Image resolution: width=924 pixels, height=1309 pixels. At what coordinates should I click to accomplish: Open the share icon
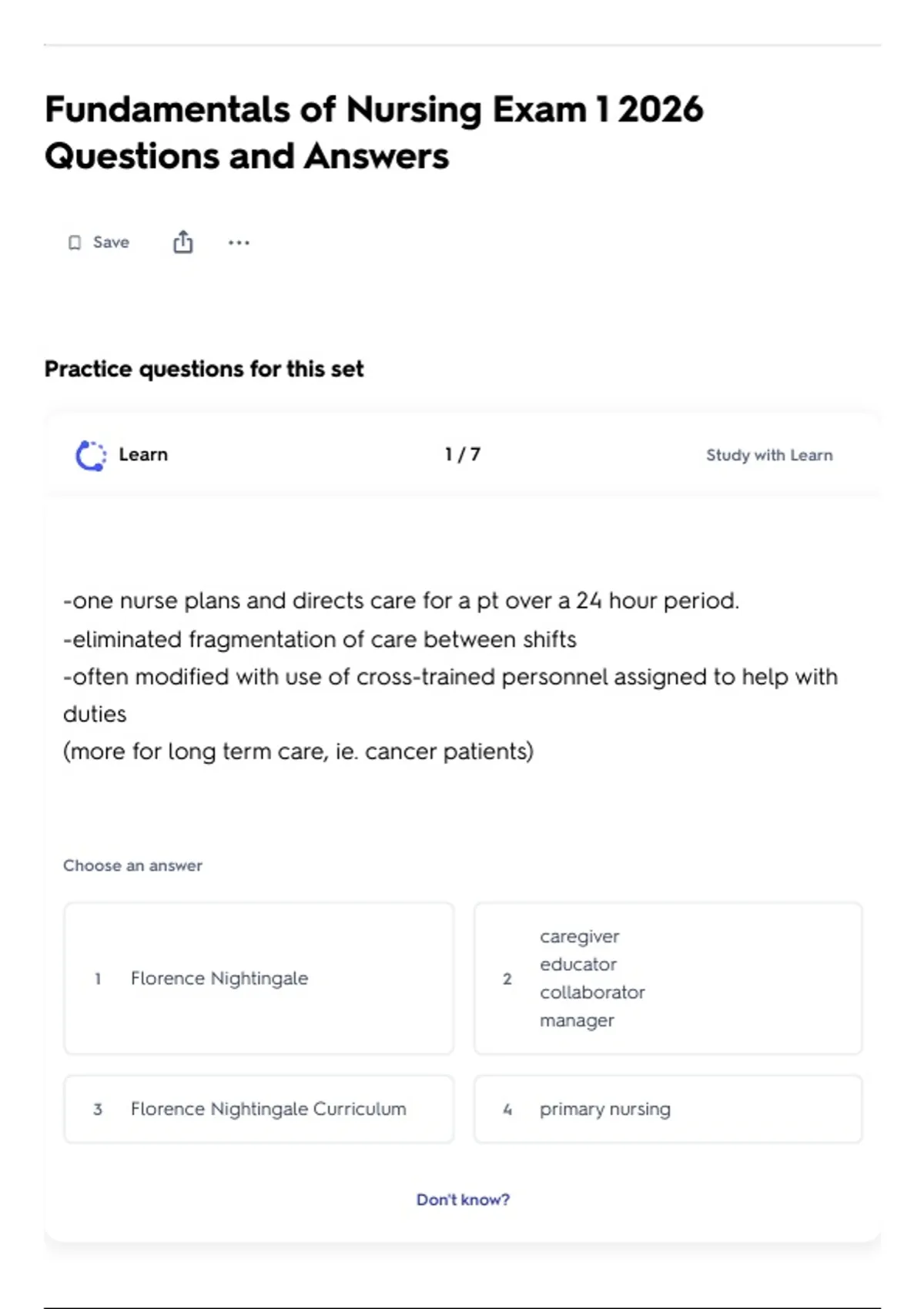pos(182,242)
